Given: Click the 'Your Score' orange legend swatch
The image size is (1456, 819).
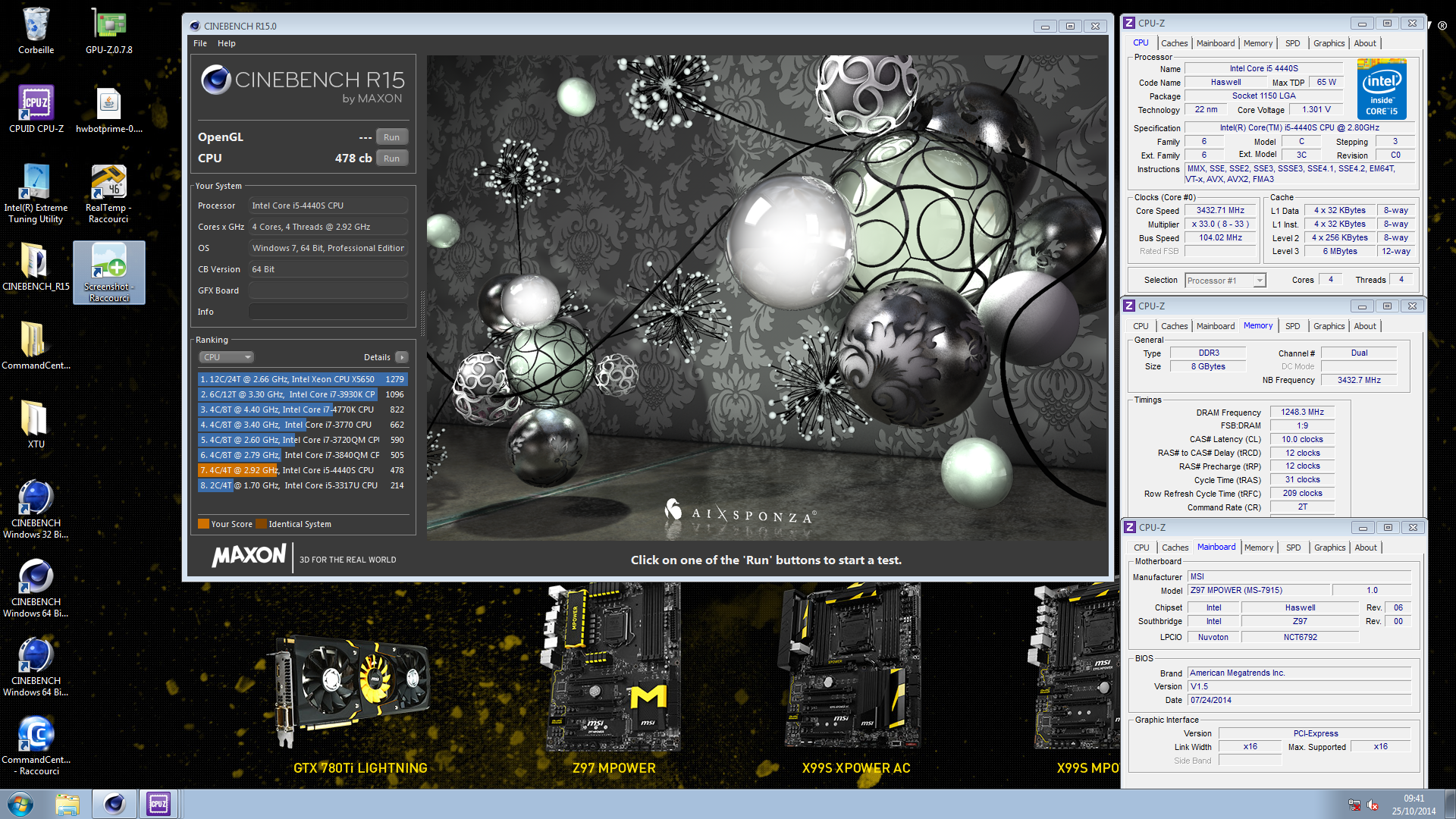Looking at the screenshot, I should (x=203, y=524).
